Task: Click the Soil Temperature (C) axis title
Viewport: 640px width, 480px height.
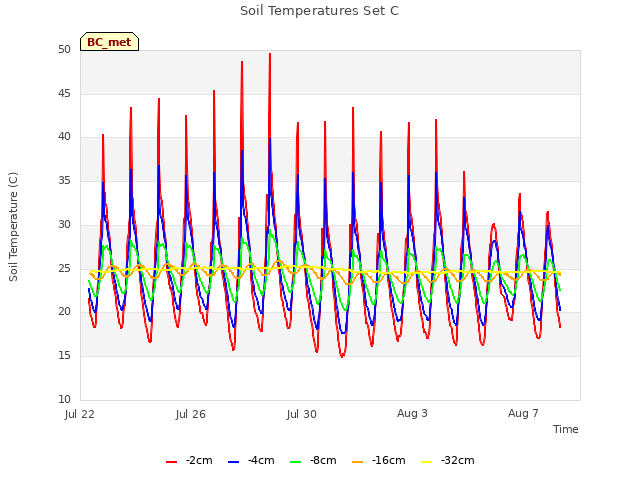Action: pyautogui.click(x=13, y=227)
